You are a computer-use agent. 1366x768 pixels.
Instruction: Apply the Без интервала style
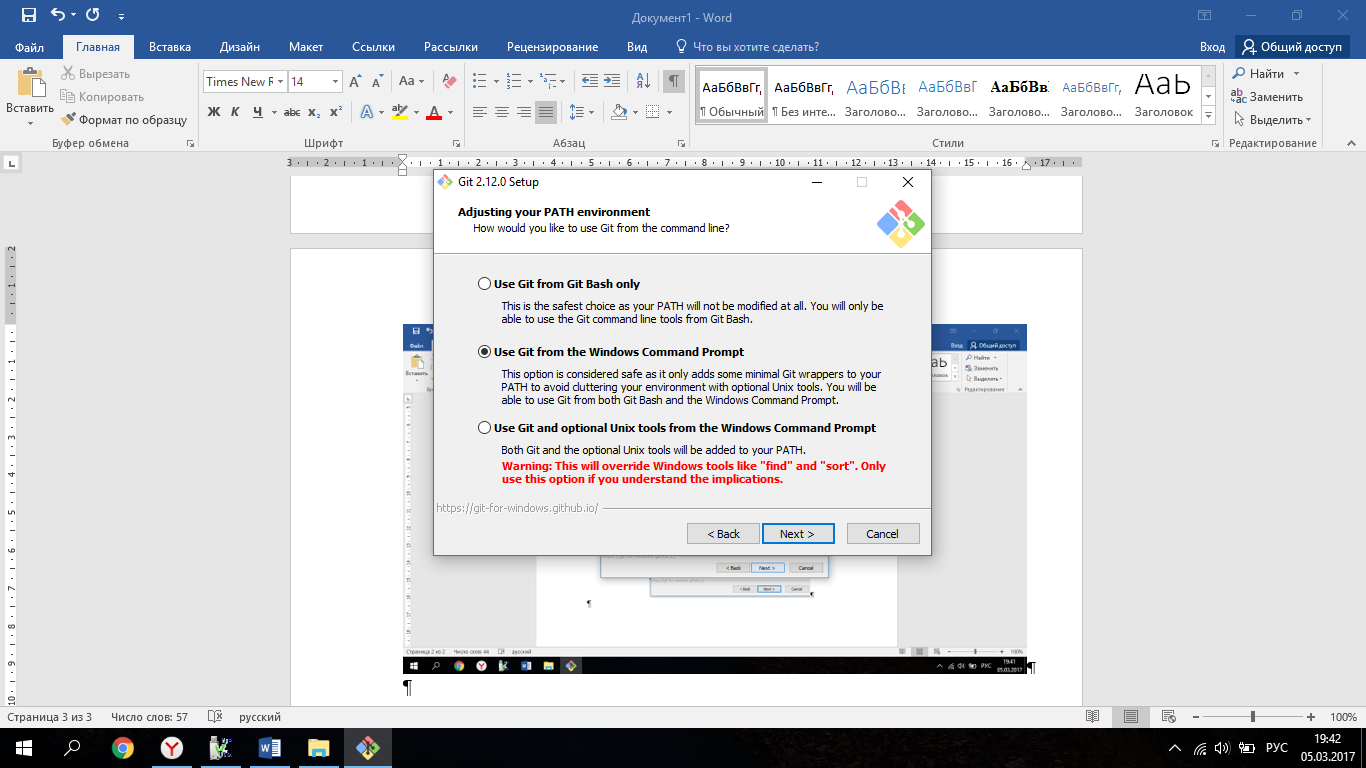(x=804, y=97)
